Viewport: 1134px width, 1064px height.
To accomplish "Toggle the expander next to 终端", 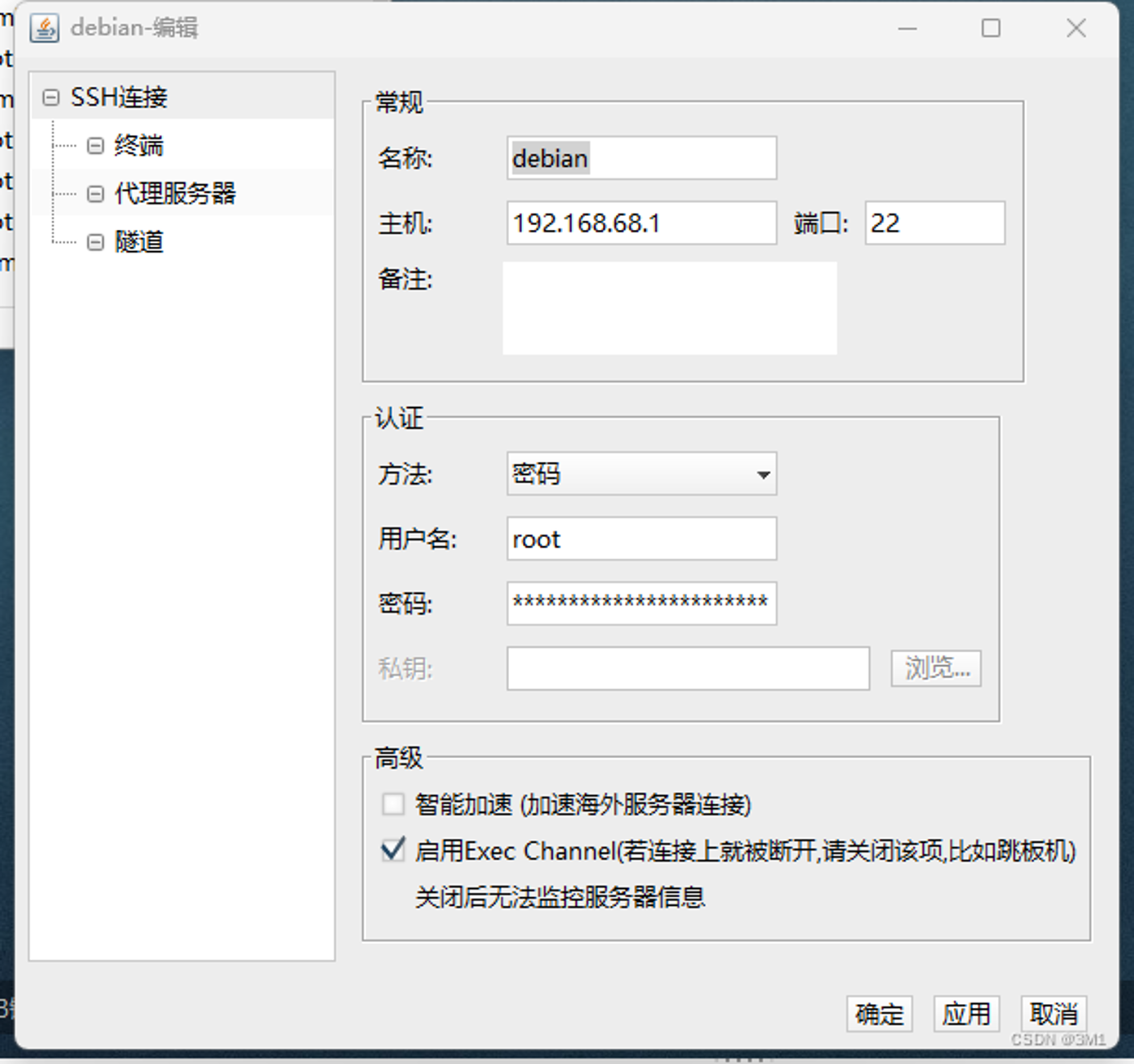I will 95,146.
